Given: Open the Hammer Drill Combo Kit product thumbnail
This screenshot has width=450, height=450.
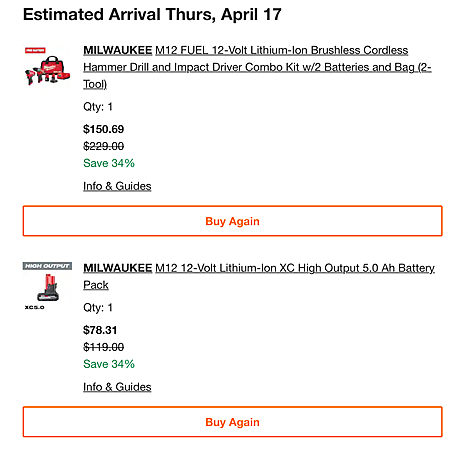Looking at the screenshot, I should click(48, 69).
